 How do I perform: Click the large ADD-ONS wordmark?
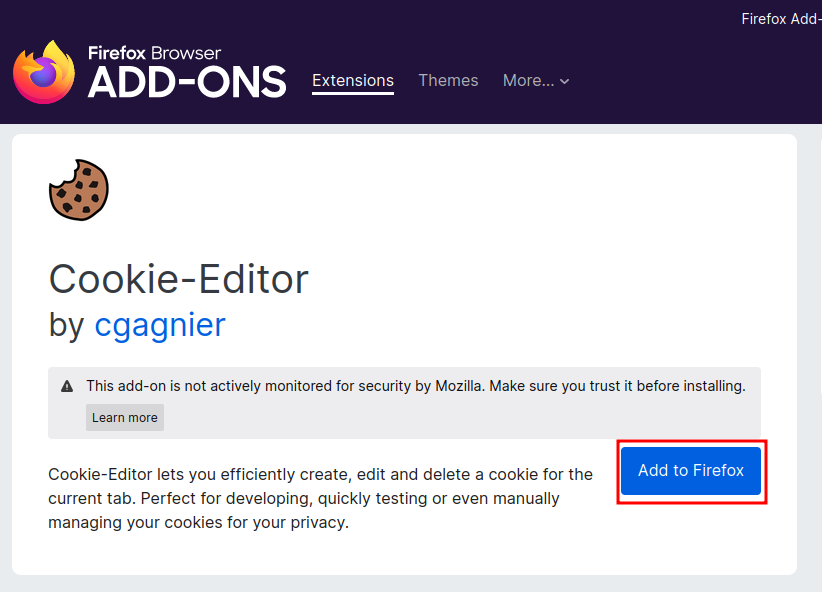click(x=187, y=83)
